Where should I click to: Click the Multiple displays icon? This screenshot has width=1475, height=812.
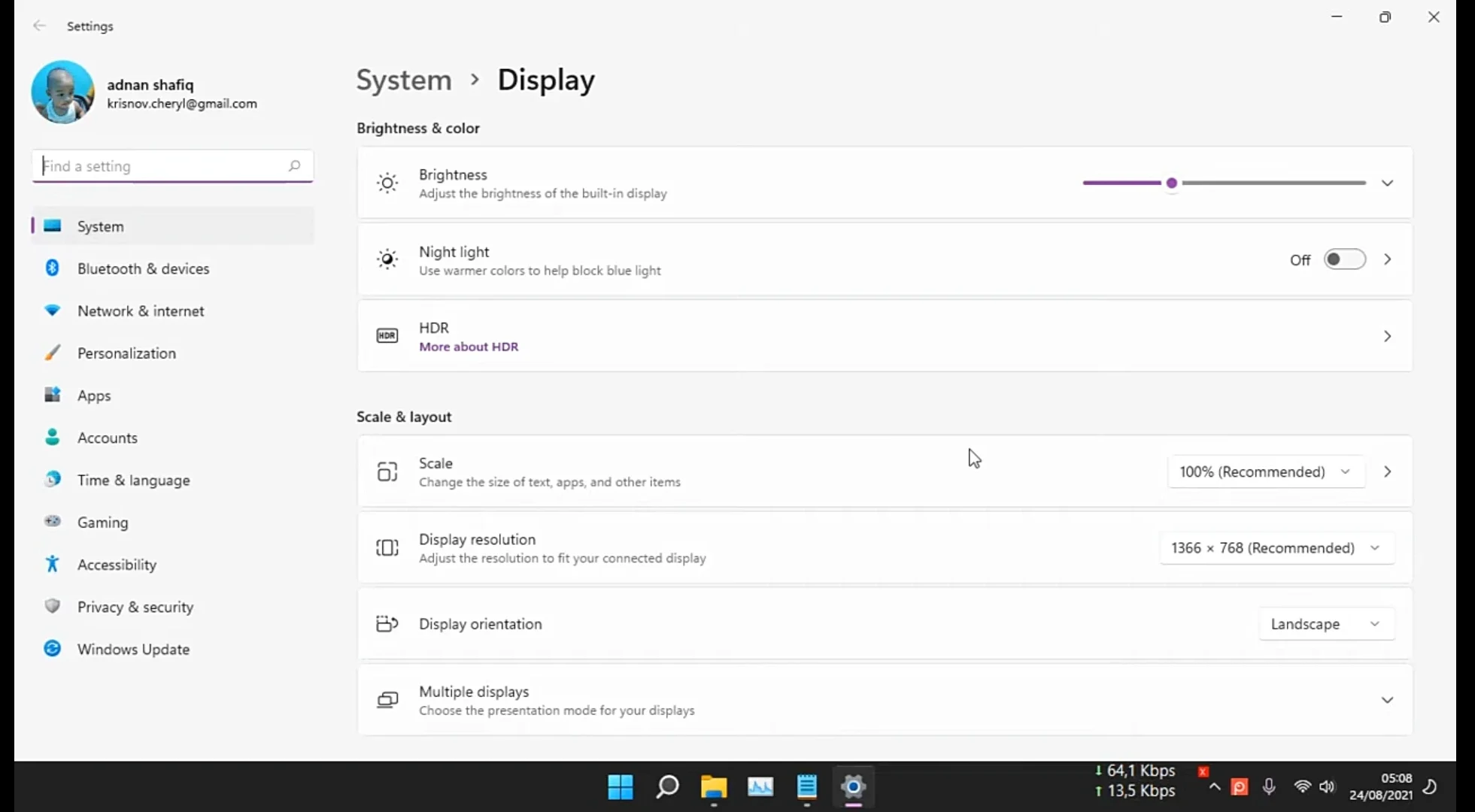click(387, 700)
